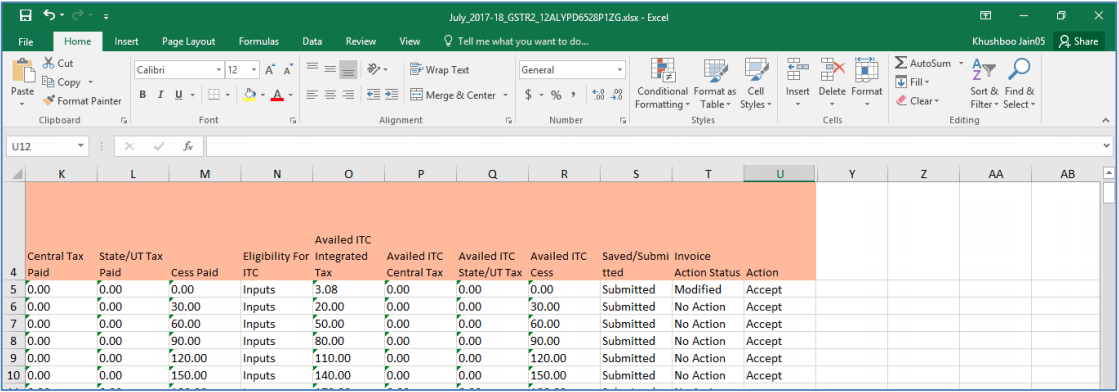The width and height of the screenshot is (1119, 392).
Task: Enable Wrap Text
Action: 440,70
